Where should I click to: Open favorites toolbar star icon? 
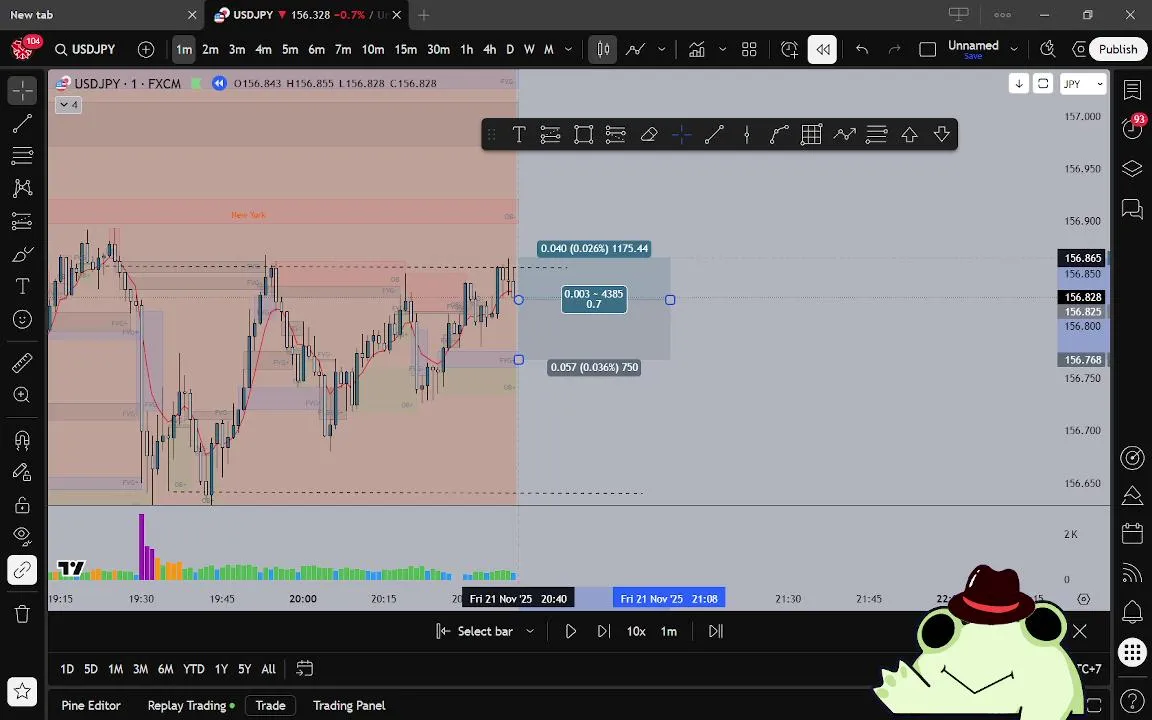tap(22, 691)
